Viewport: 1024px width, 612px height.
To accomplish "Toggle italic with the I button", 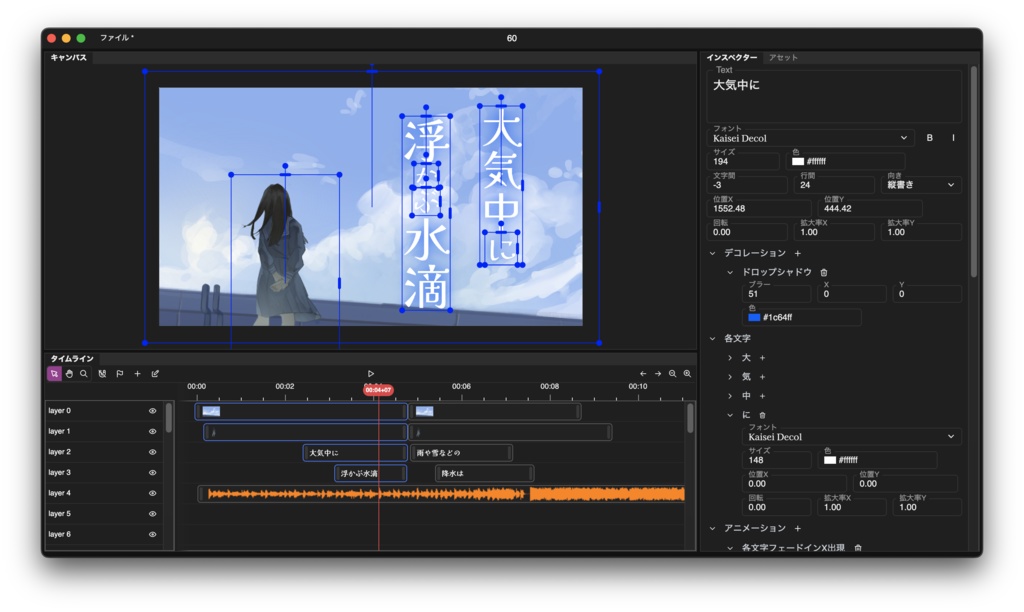I will tap(953, 138).
